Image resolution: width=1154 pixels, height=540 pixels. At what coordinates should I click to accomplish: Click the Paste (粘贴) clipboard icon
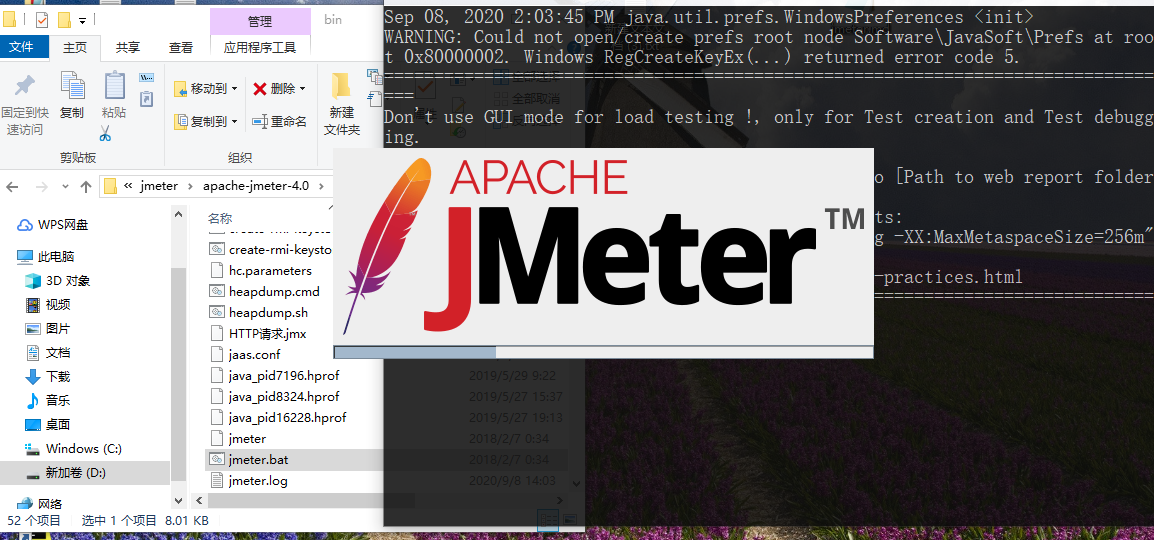point(113,85)
